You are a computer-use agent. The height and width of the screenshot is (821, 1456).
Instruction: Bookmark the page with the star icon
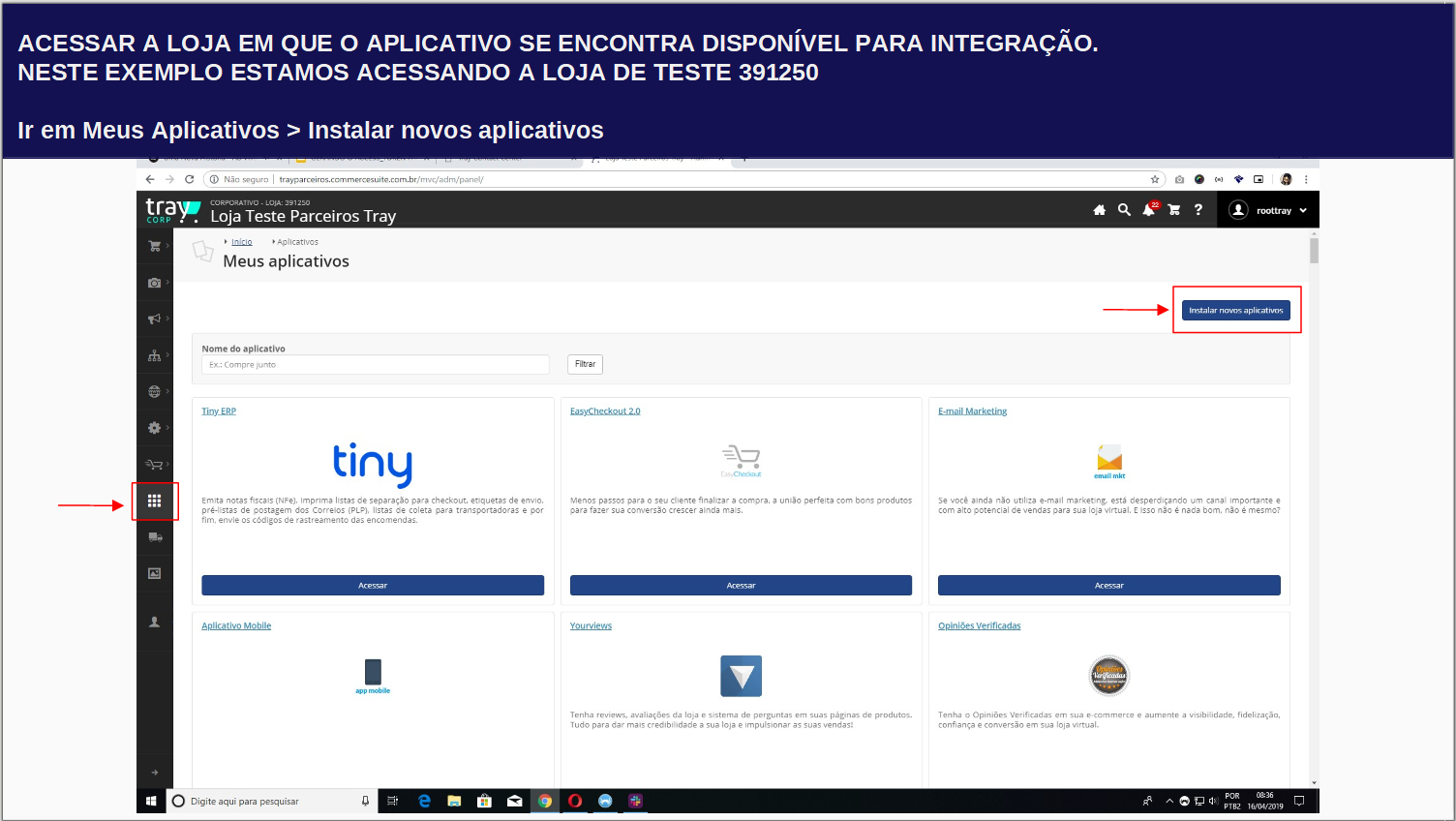(x=1154, y=179)
